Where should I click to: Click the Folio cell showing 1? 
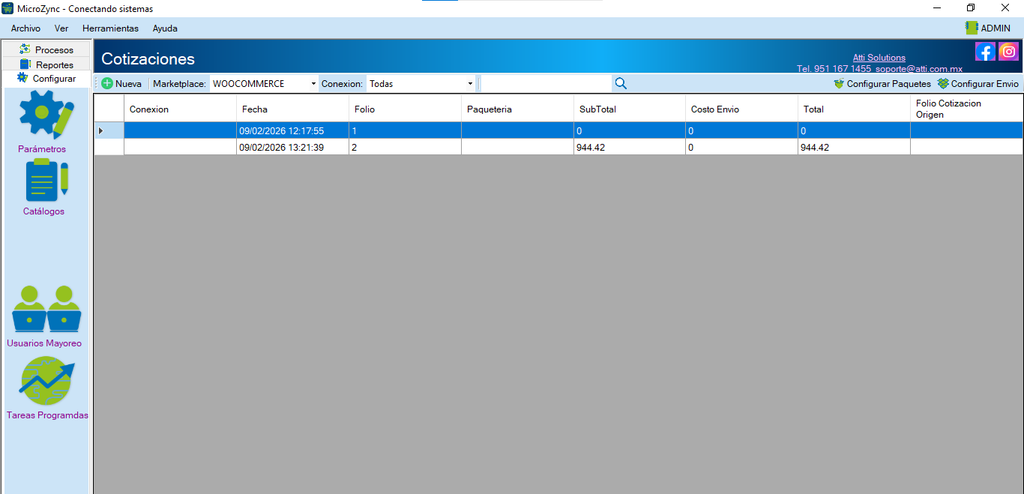point(405,131)
